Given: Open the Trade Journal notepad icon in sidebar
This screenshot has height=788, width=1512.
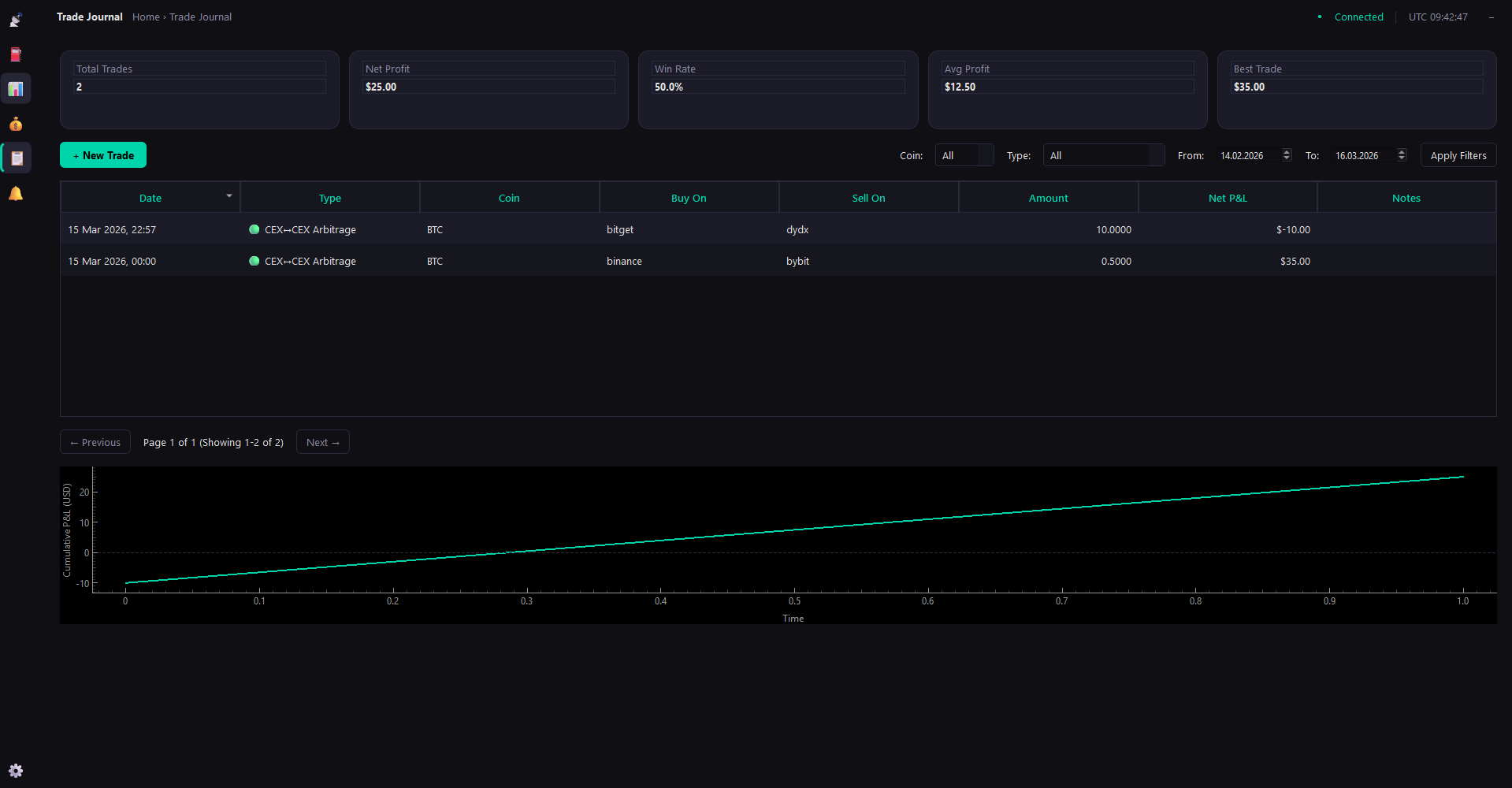Looking at the screenshot, I should (16, 158).
